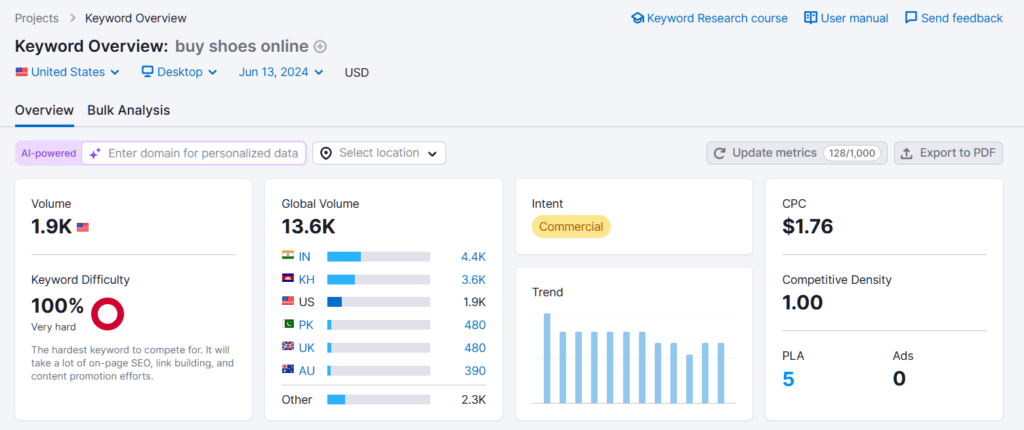The height and width of the screenshot is (430, 1024).
Task: Click the refresh icon on Update metrics
Action: coord(720,153)
